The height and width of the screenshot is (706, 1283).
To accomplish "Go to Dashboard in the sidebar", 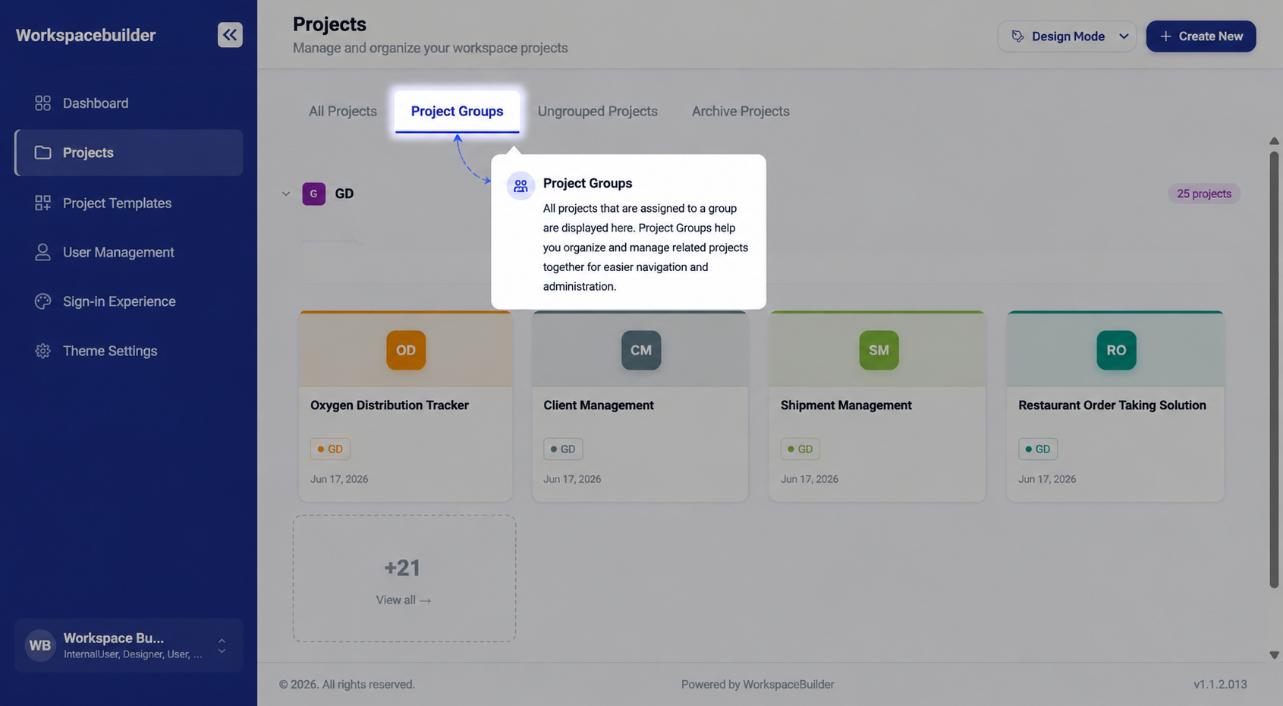I will [x=129, y=103].
